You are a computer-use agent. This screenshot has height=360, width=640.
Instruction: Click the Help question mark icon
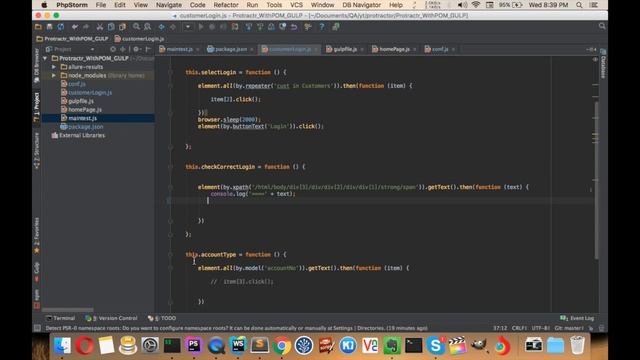click(x=322, y=27)
